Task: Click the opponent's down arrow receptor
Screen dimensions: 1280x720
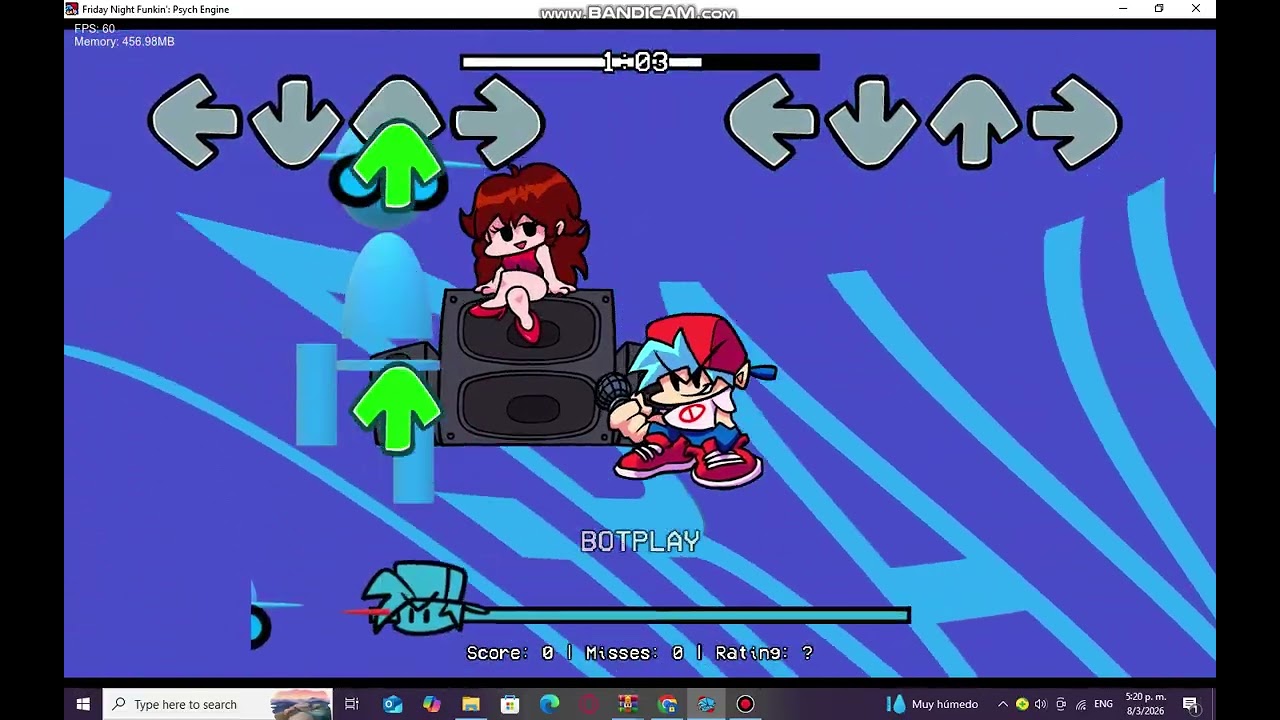Action: coord(296,120)
